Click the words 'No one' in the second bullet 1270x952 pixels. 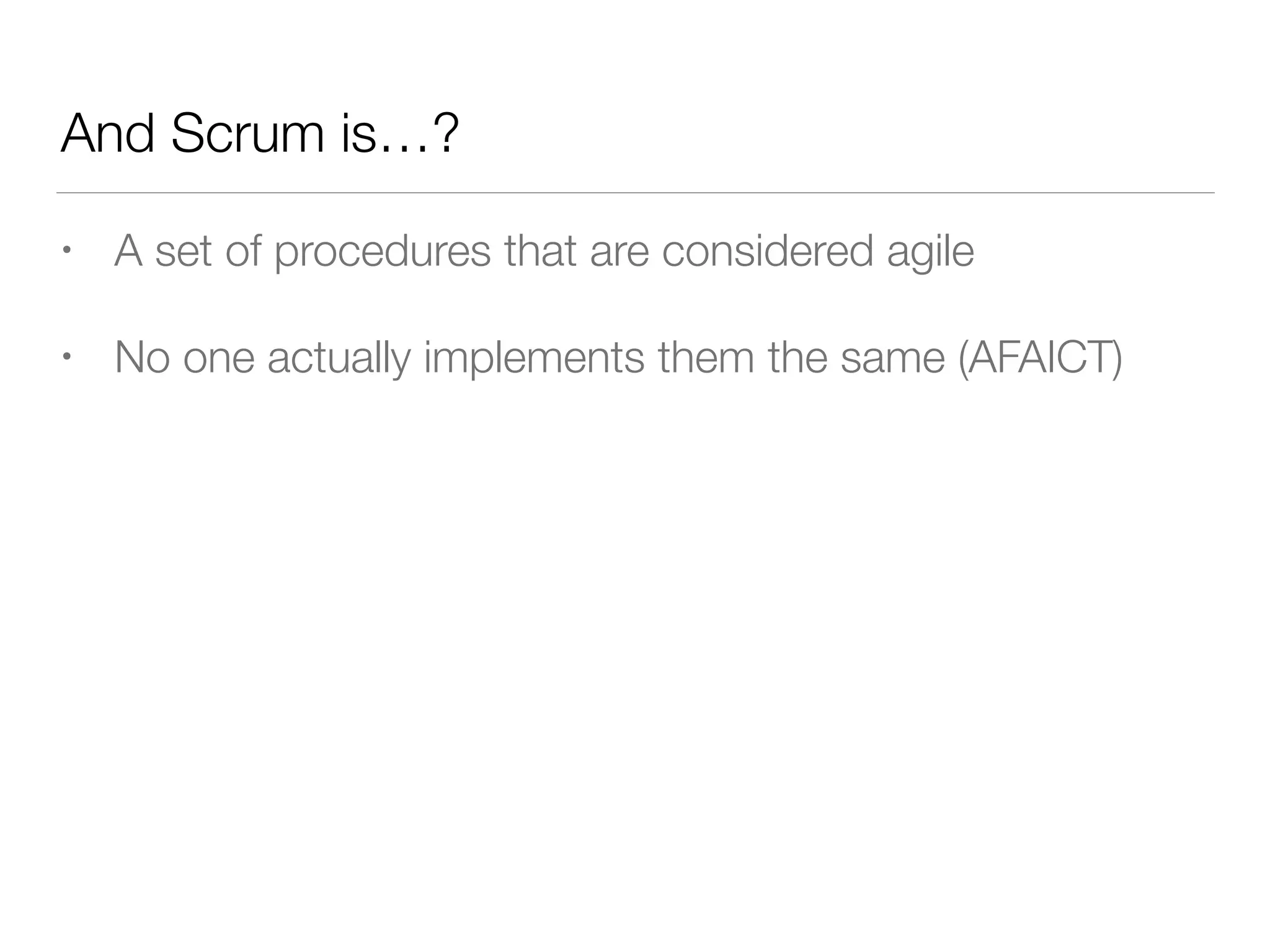(x=185, y=358)
